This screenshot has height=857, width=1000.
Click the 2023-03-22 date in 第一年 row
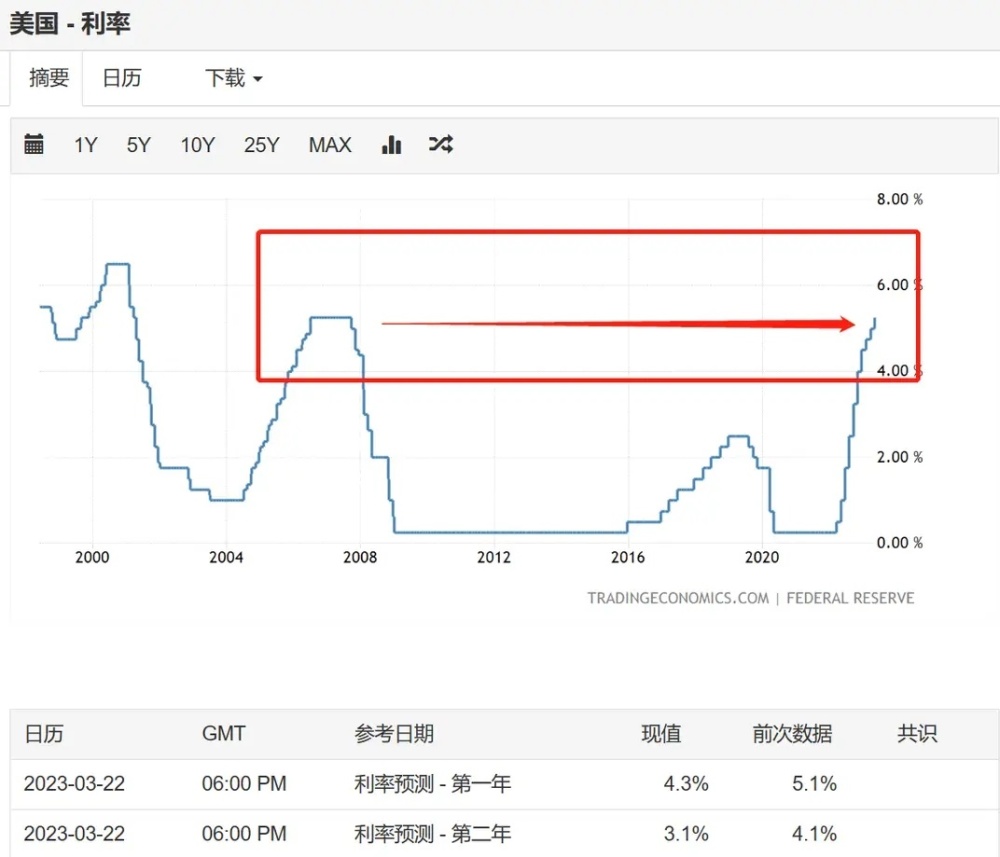(75, 783)
